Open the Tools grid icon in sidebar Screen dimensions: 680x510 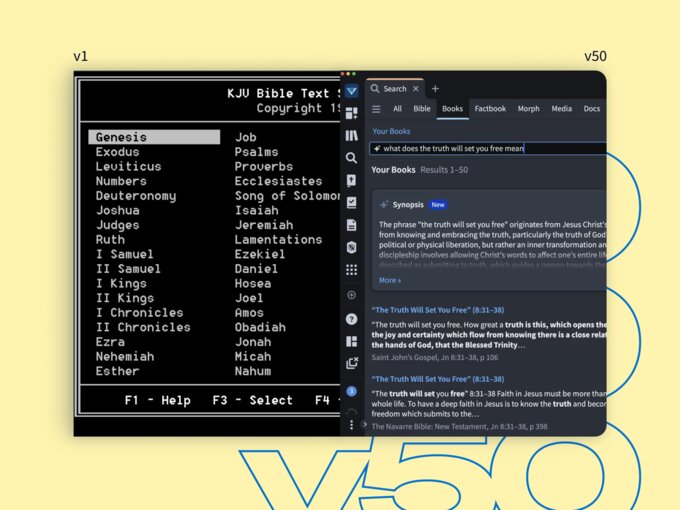click(x=352, y=270)
